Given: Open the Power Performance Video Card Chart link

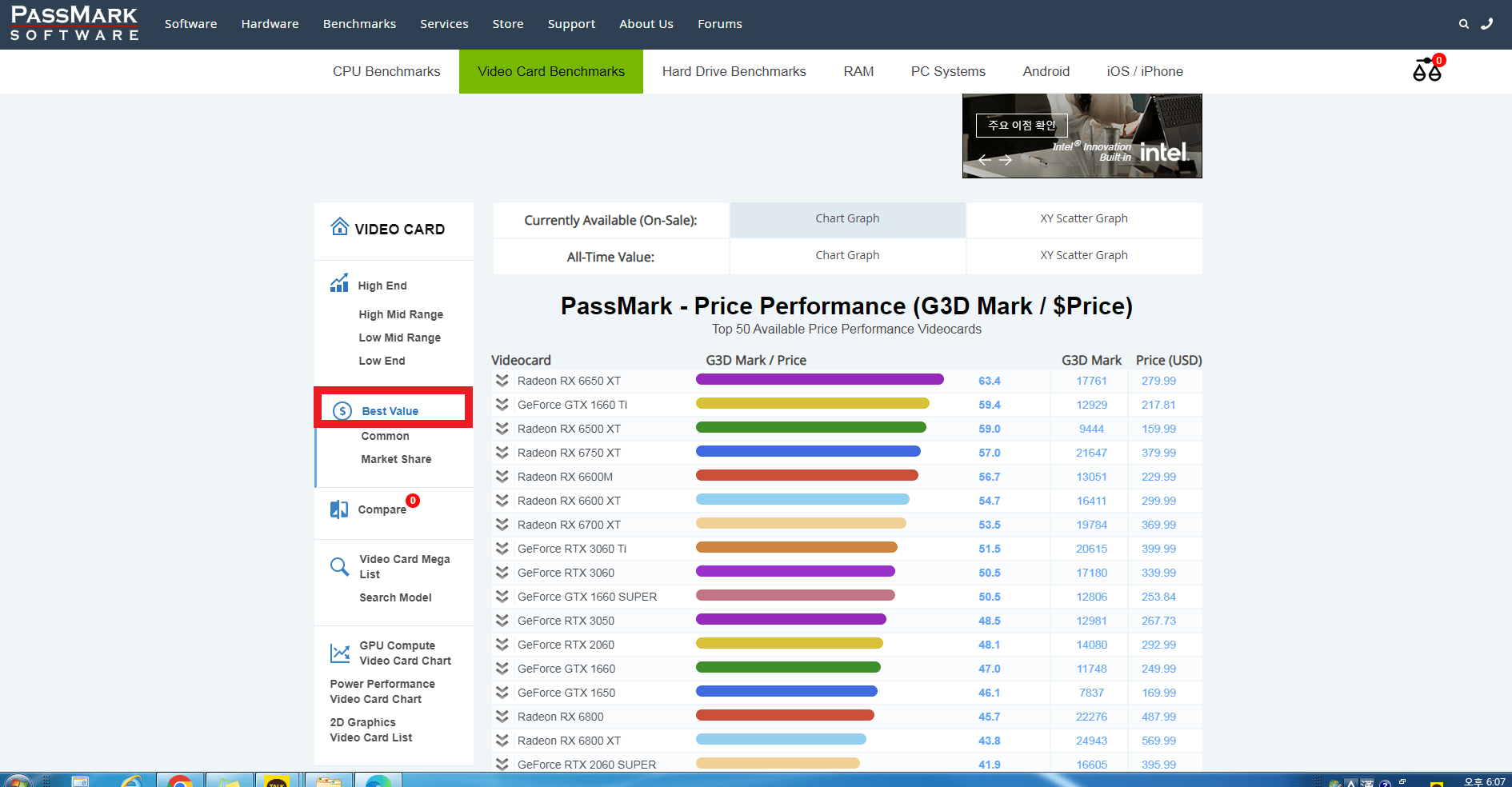Looking at the screenshot, I should pyautogui.click(x=382, y=692).
